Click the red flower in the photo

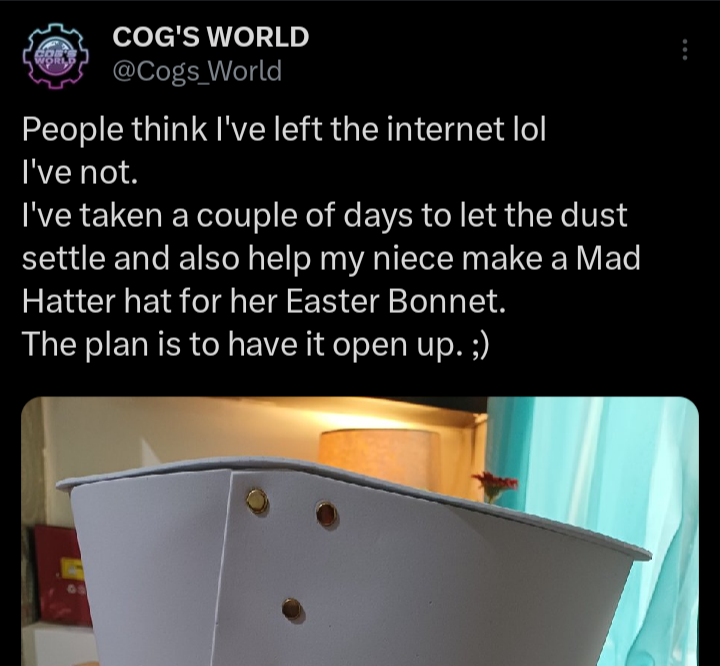[497, 485]
